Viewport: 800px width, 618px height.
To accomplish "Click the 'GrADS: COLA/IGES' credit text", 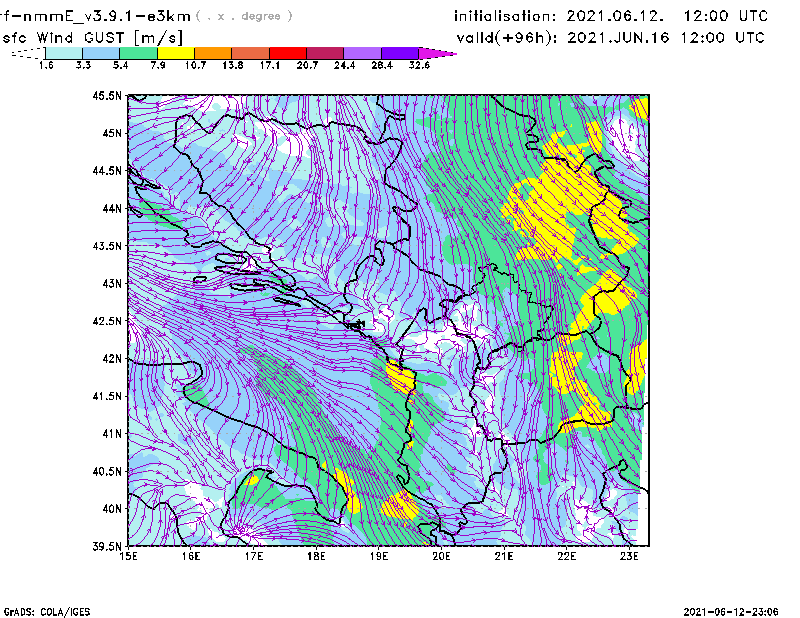I will click(47, 612).
